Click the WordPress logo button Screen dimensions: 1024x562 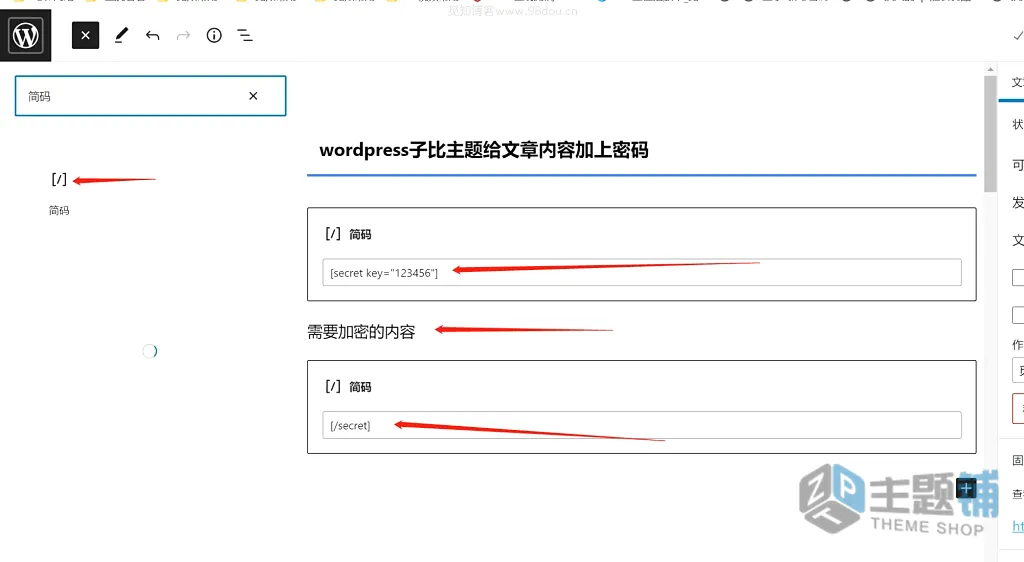pyautogui.click(x=25, y=35)
